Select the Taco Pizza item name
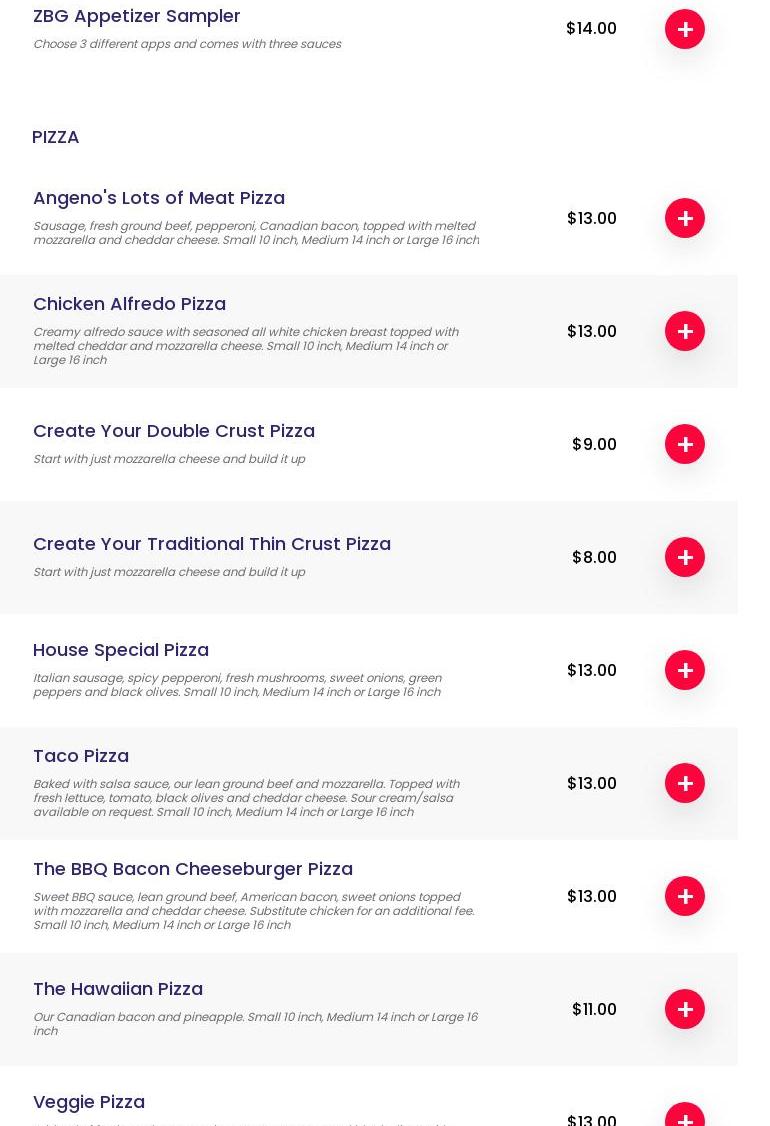Image resolution: width=770 pixels, height=1126 pixels. pyautogui.click(x=81, y=755)
